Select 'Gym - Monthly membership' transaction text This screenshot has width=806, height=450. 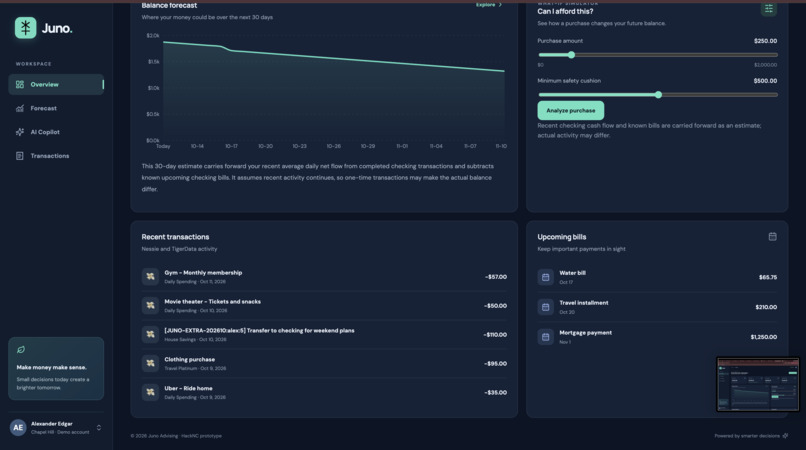point(203,273)
